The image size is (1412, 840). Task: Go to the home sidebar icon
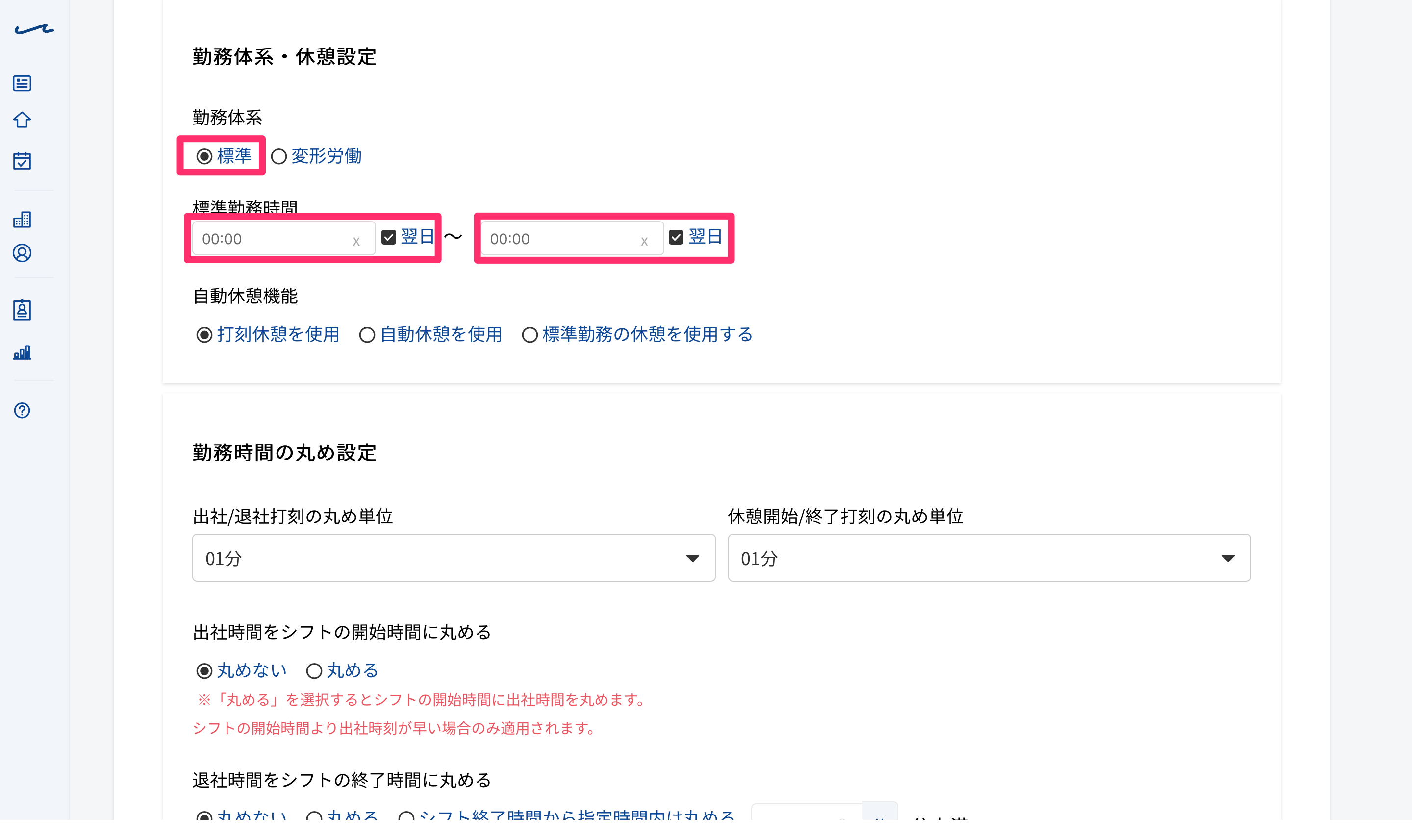pos(22,120)
